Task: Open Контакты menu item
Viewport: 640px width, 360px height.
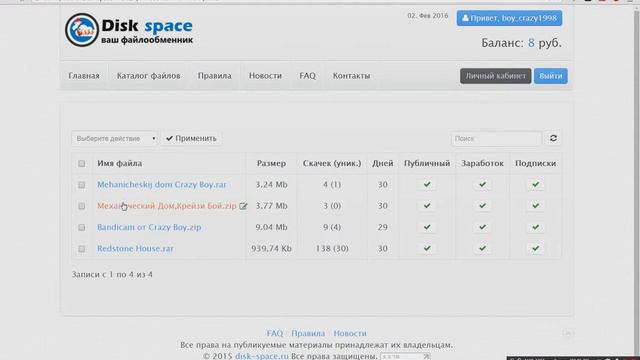Action: click(x=351, y=76)
